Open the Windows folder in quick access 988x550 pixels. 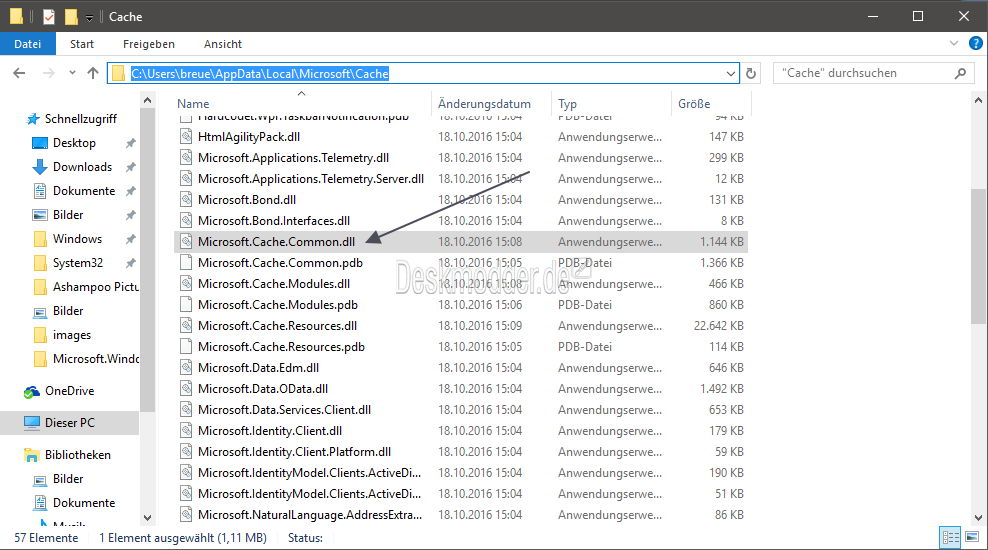77,239
